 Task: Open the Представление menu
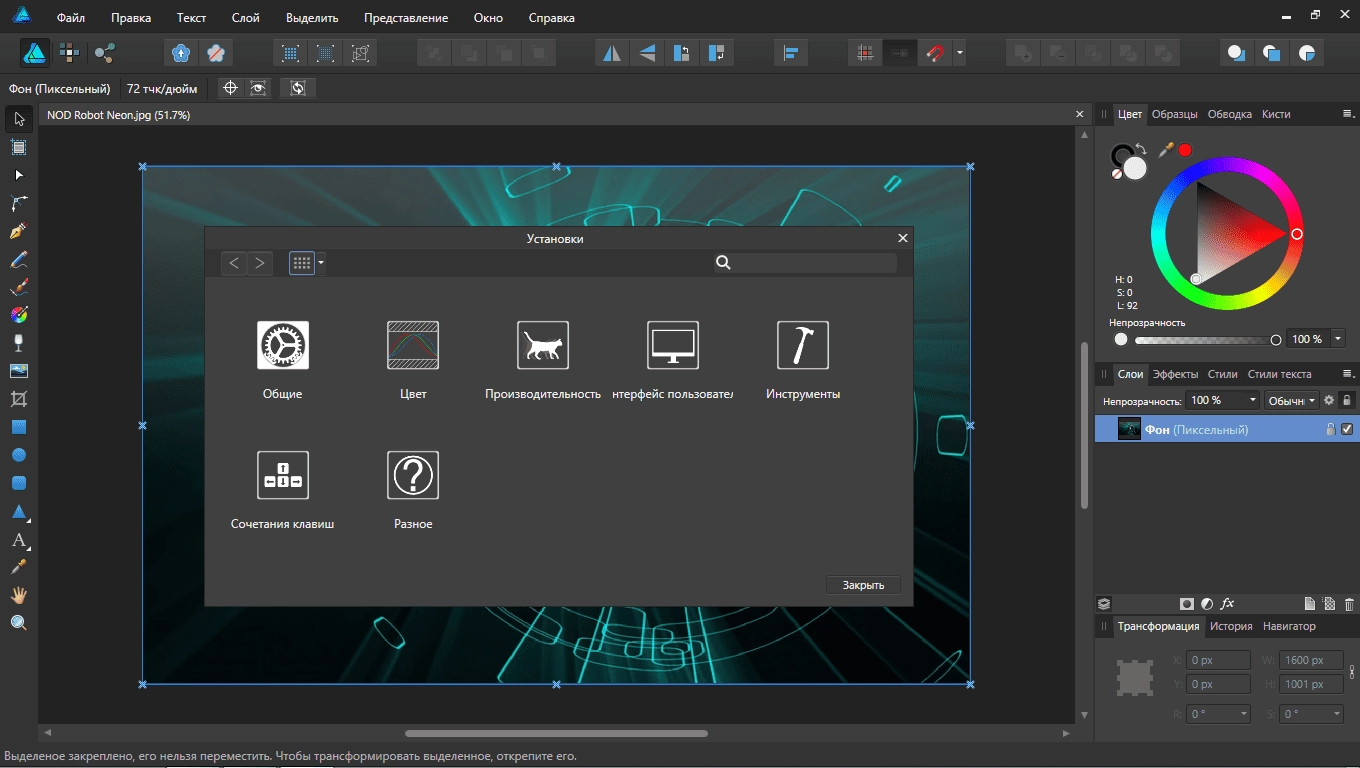point(406,18)
